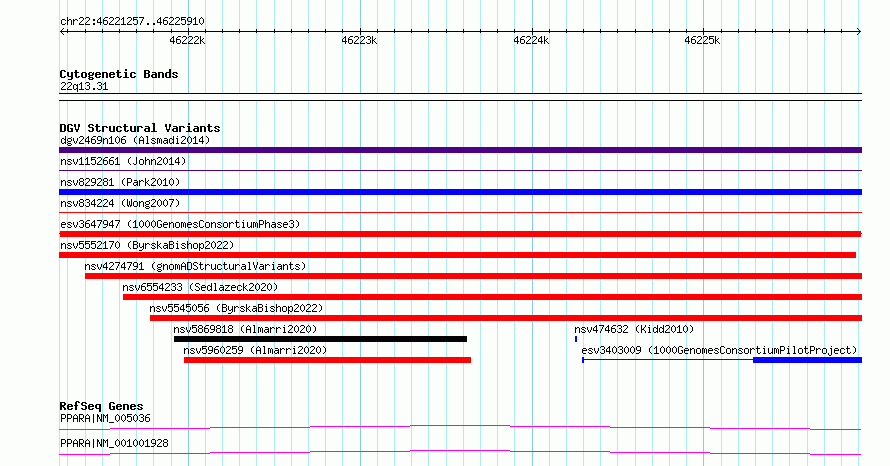Viewport: 890px width, 466px height.
Task: Click nsv5960259 (Almarri2020) label
Action: tap(255, 350)
